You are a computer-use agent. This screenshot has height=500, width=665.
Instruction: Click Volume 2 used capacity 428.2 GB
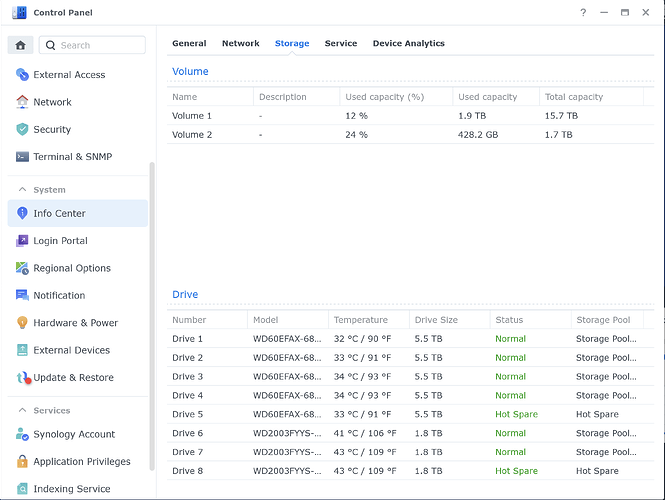[x=478, y=135]
